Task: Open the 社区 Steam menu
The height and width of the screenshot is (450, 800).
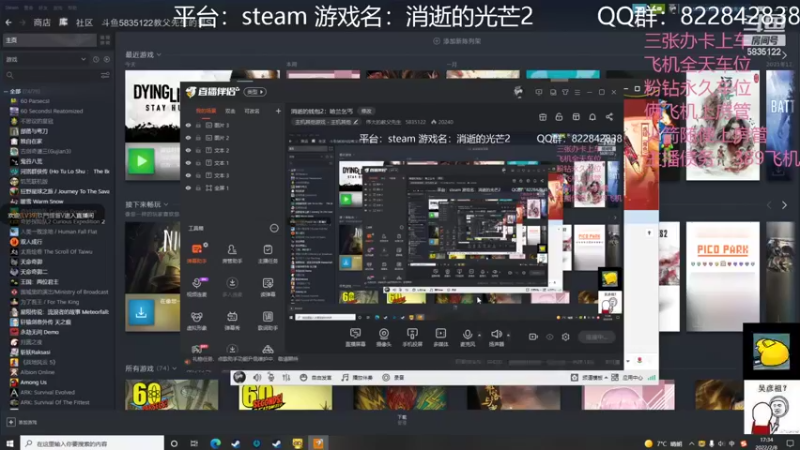Action: [x=84, y=22]
